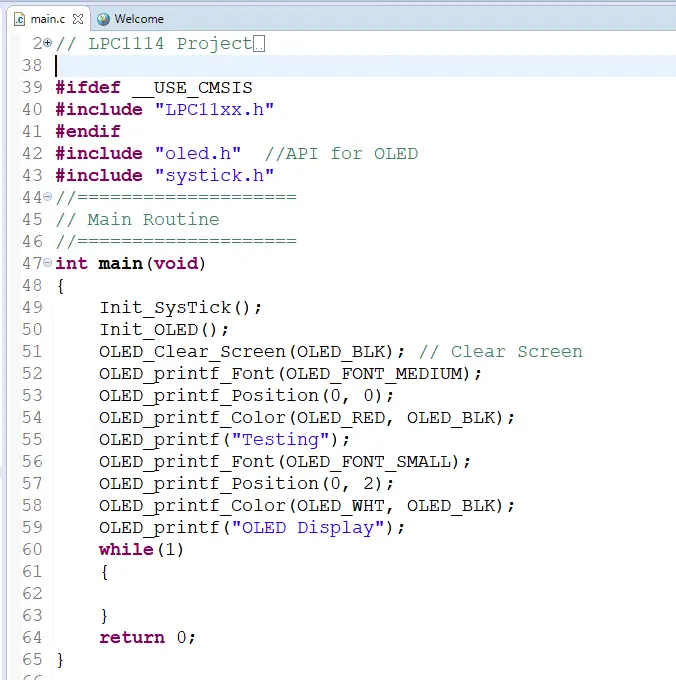
Task: Select the main.c tab label
Action: tap(48, 19)
